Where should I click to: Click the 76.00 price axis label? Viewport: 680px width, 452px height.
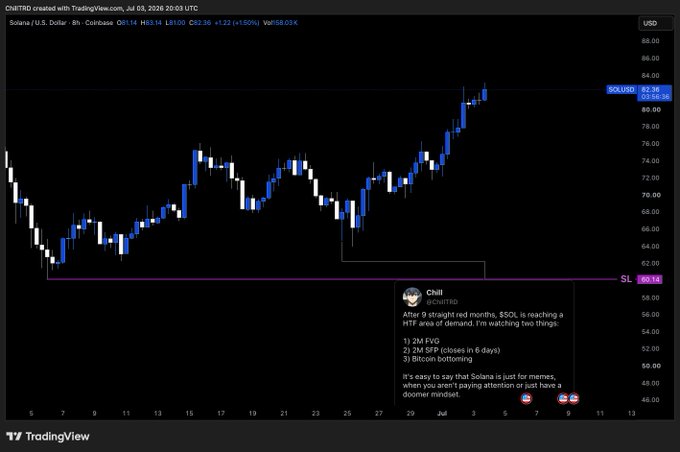coord(651,144)
